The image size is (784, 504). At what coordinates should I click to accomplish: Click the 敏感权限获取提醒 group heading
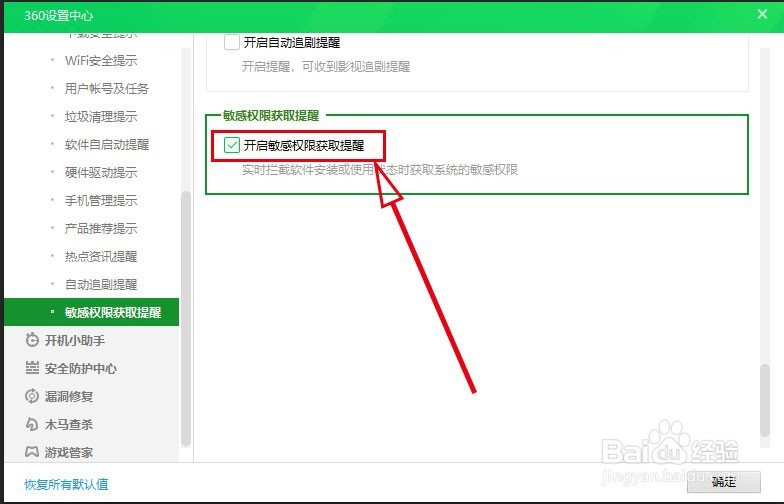click(x=271, y=116)
